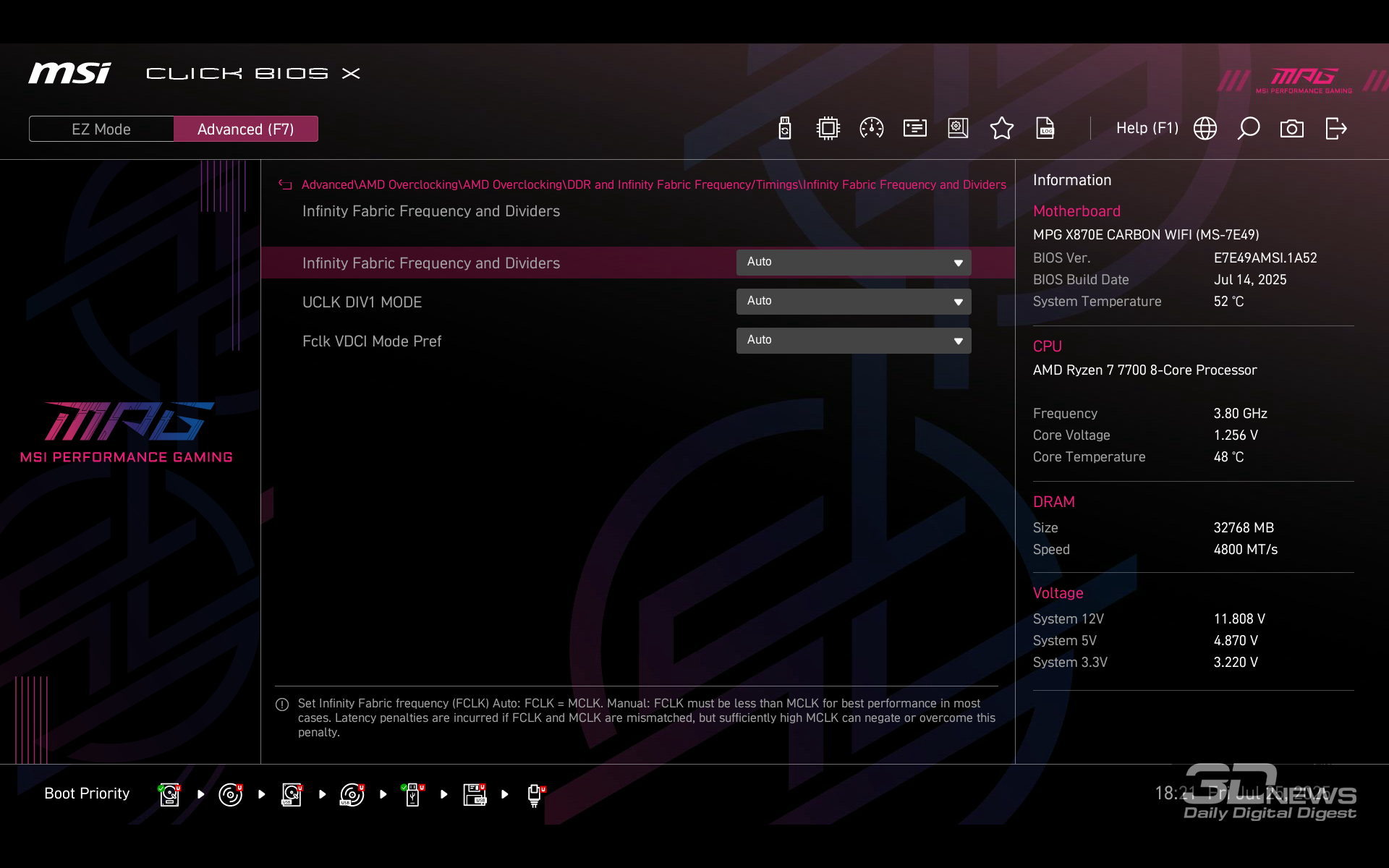Image resolution: width=1389 pixels, height=868 pixels.
Task: Click the Core Temperature 48 °C value
Action: point(1229,457)
